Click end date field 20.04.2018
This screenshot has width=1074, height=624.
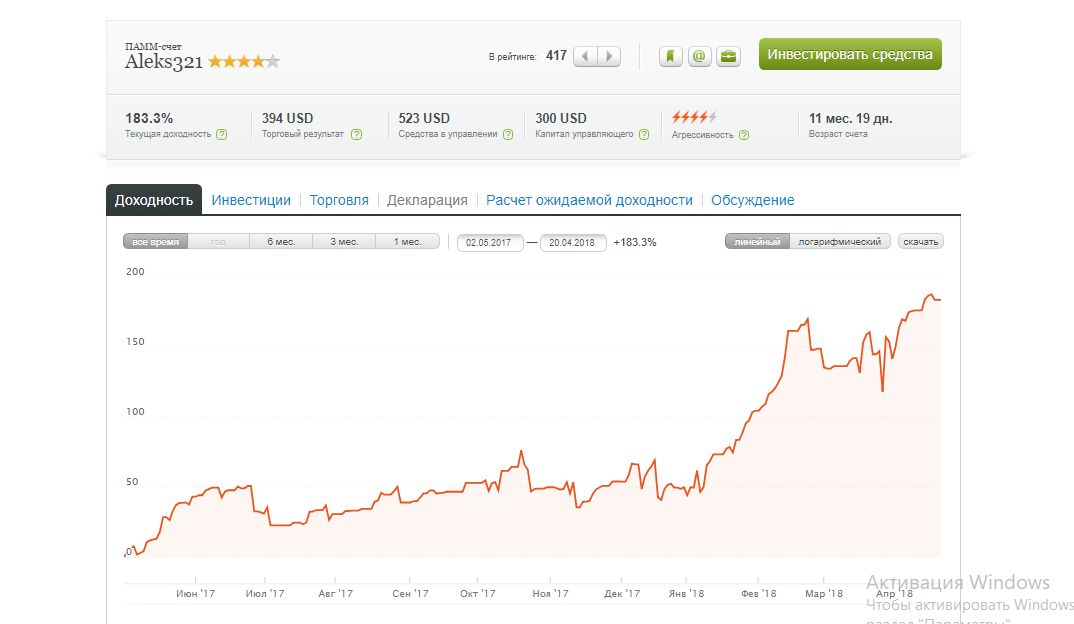[x=573, y=242]
